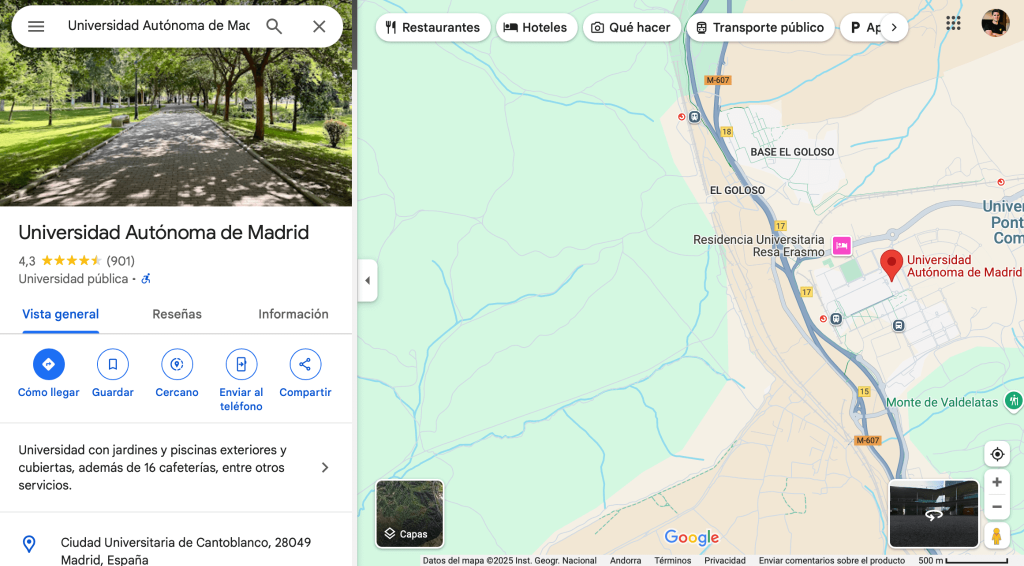
Task: Filter map by Hoteles
Action: (x=536, y=27)
